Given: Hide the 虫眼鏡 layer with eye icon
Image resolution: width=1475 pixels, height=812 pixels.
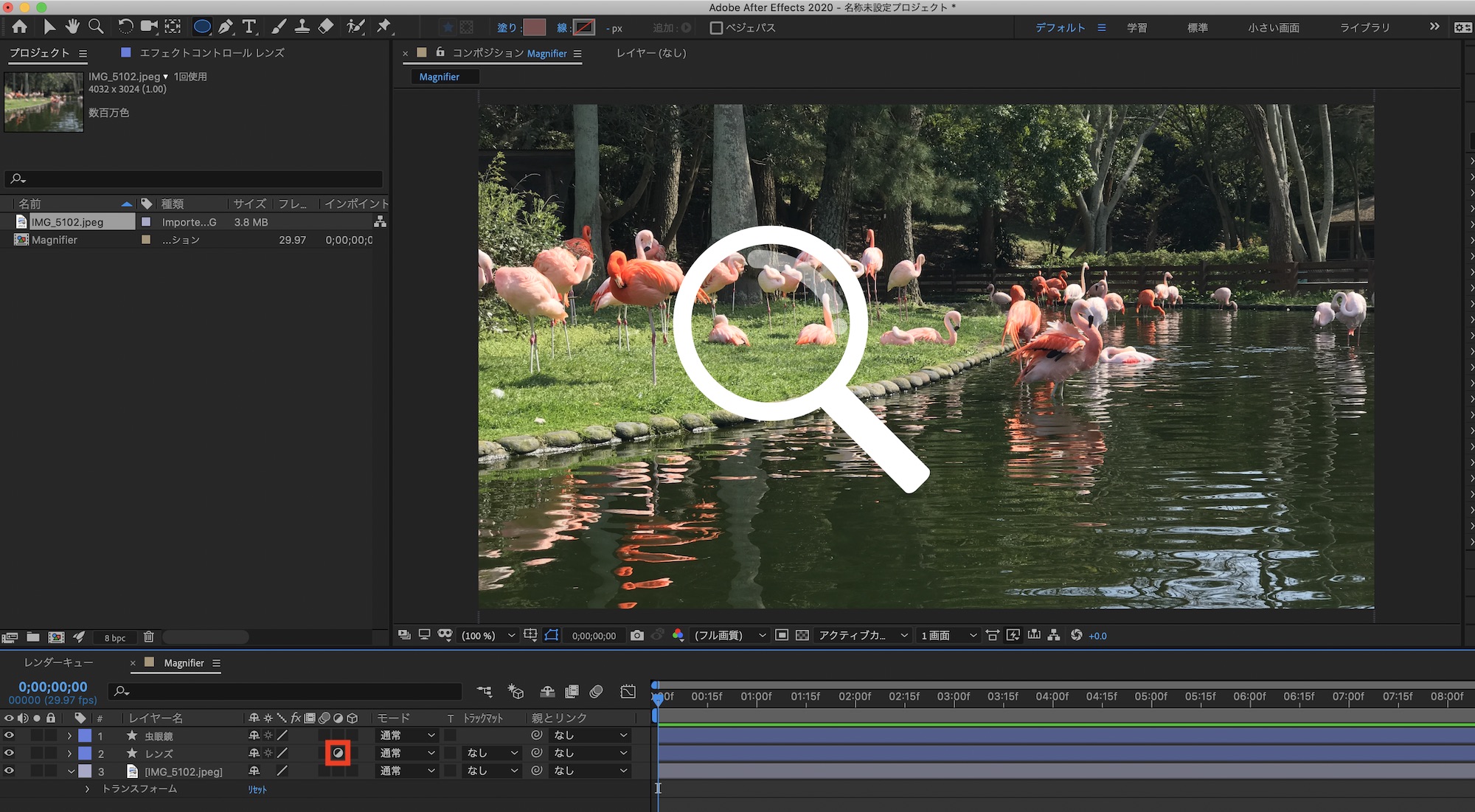Looking at the screenshot, I should (x=9, y=735).
